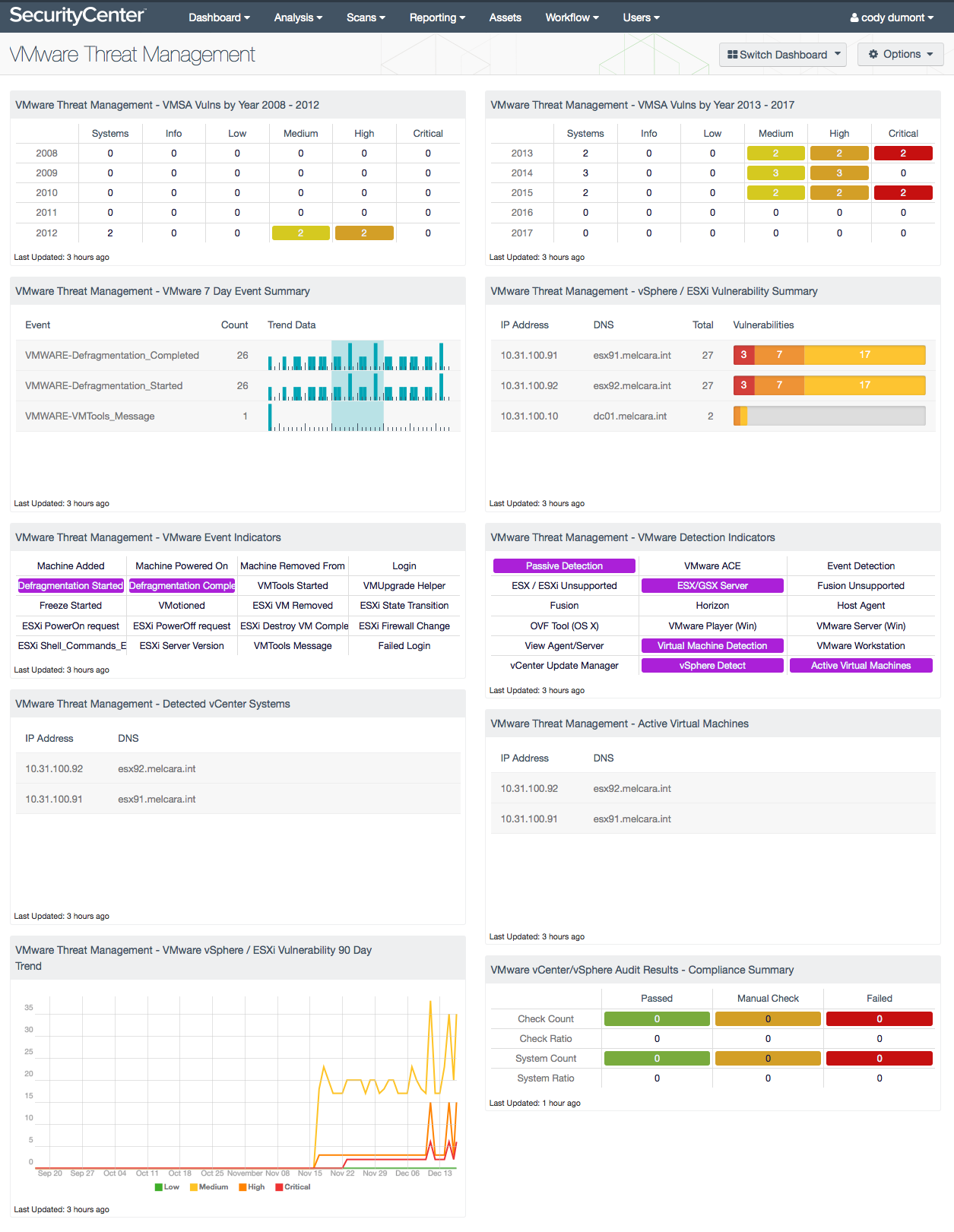The image size is (954, 1232).
Task: Click the vulnerability bar for esx92.melcara.int
Action: (829, 385)
